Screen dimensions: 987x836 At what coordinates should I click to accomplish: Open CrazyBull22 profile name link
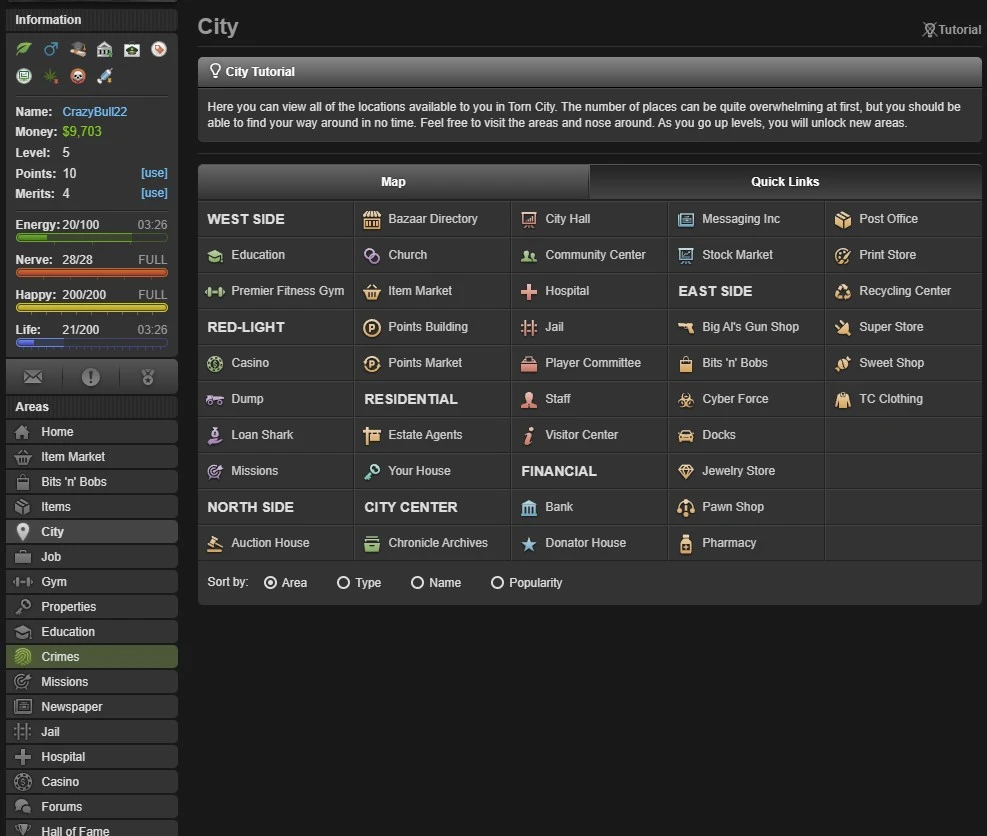[95, 112]
